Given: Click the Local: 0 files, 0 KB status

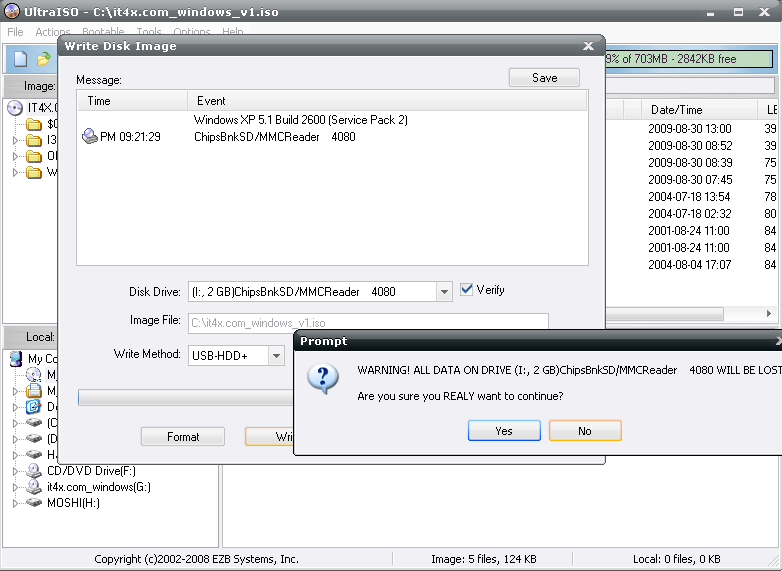Looking at the screenshot, I should tap(676, 559).
